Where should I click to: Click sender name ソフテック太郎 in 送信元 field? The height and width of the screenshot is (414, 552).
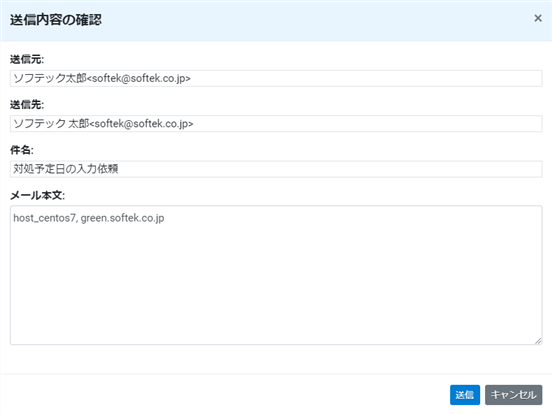50,78
